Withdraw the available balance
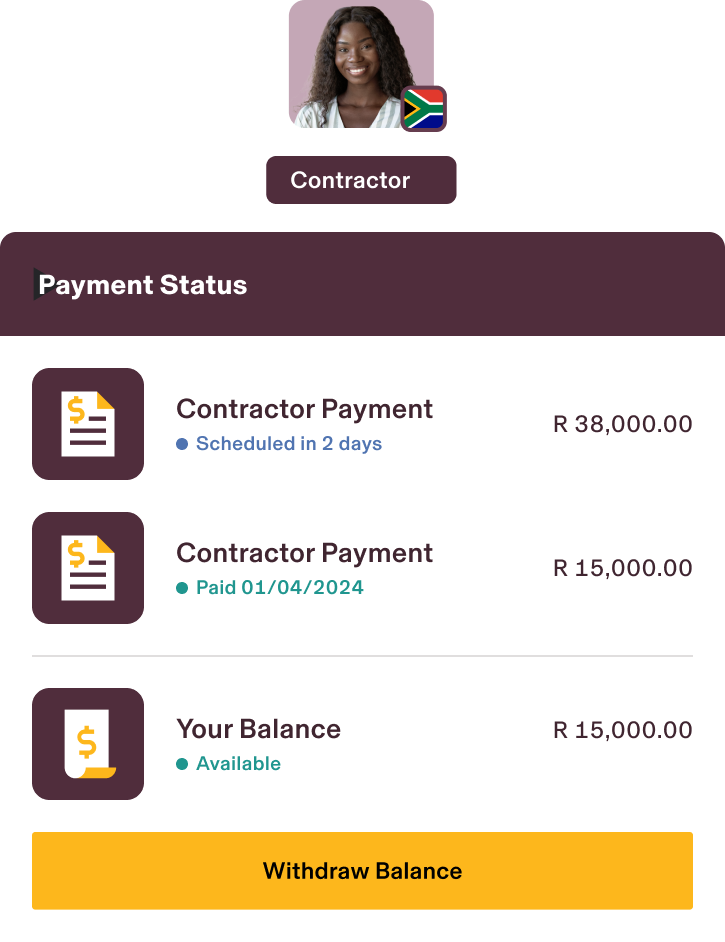 click(x=362, y=871)
